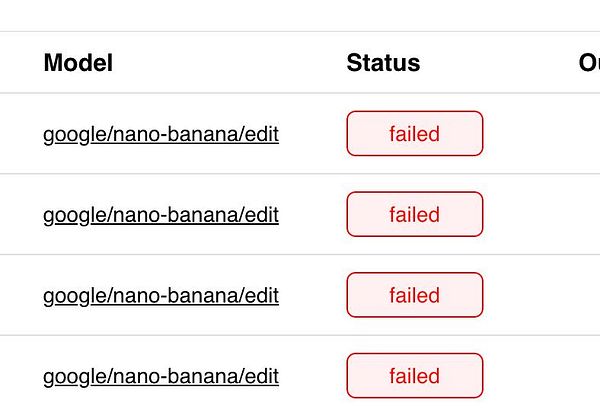600x410 pixels.
Task: Select the bottom row's failed status badge
Action: [414, 377]
